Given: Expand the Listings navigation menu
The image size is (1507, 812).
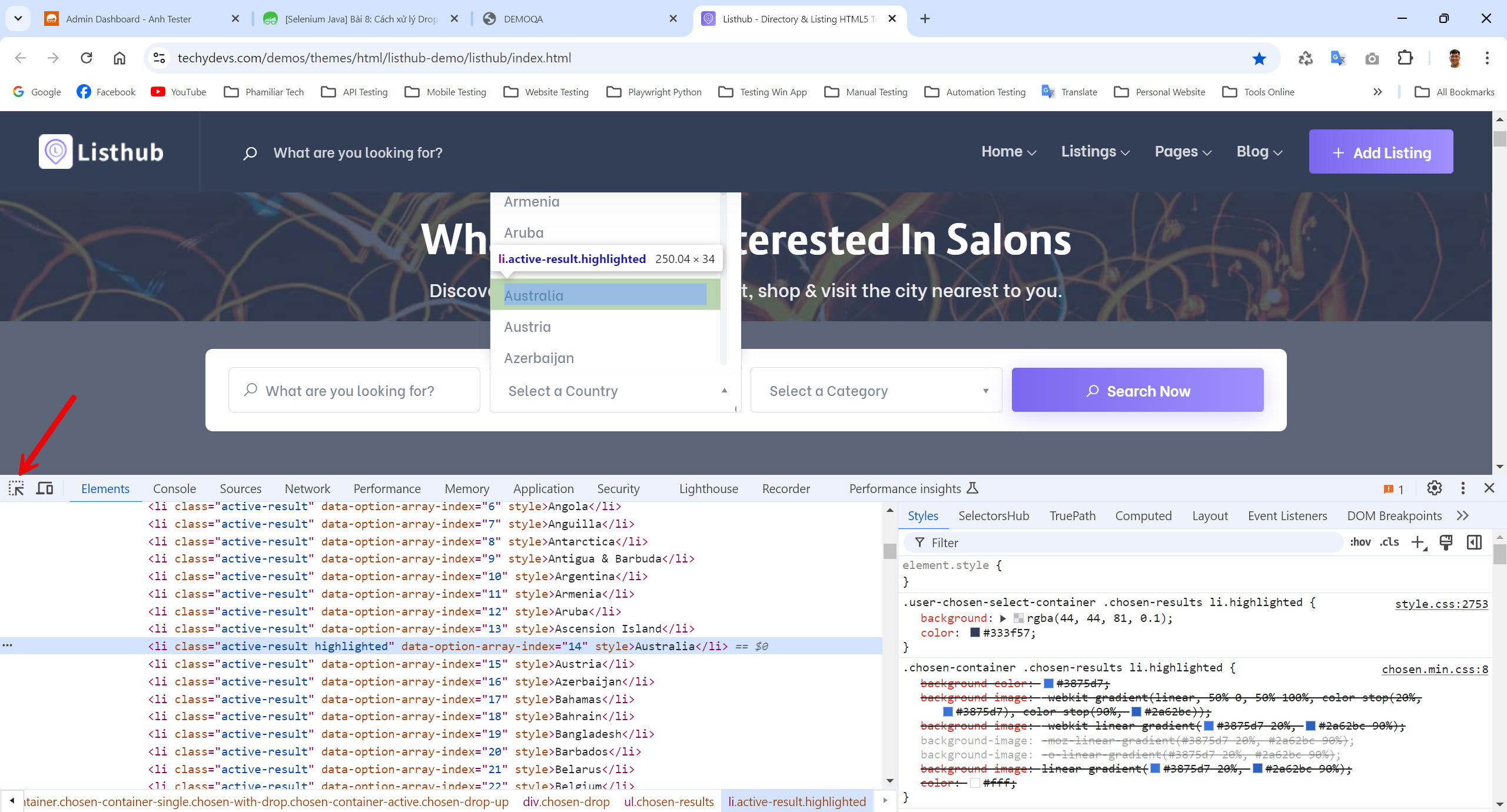Looking at the screenshot, I should tap(1095, 152).
